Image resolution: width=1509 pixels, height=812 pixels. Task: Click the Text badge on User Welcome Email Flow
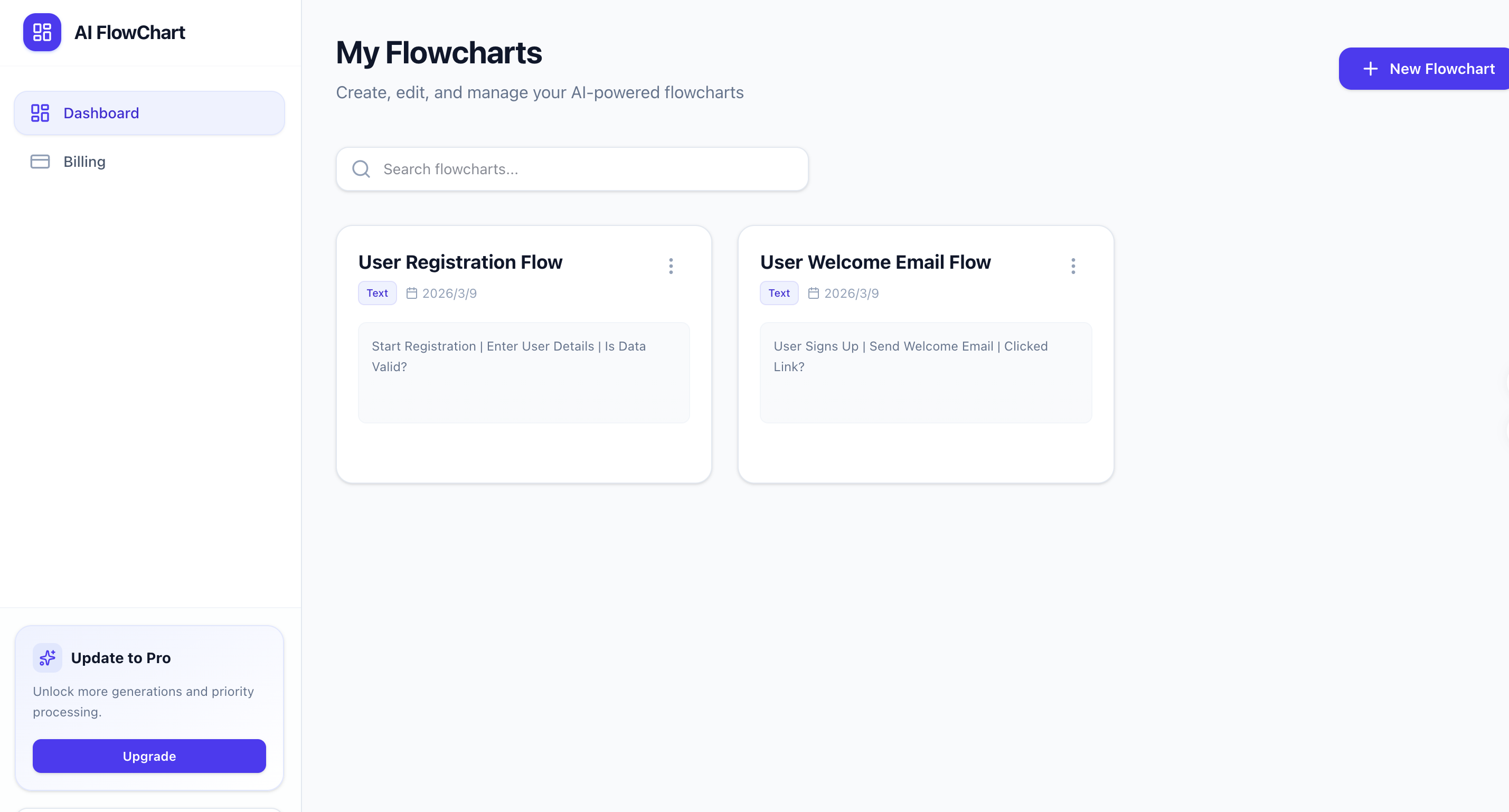[779, 293]
